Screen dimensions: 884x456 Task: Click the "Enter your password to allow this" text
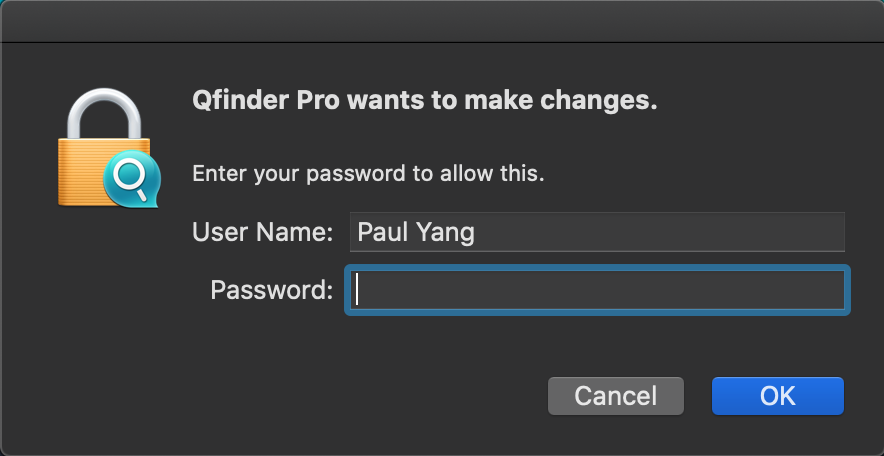point(368,173)
